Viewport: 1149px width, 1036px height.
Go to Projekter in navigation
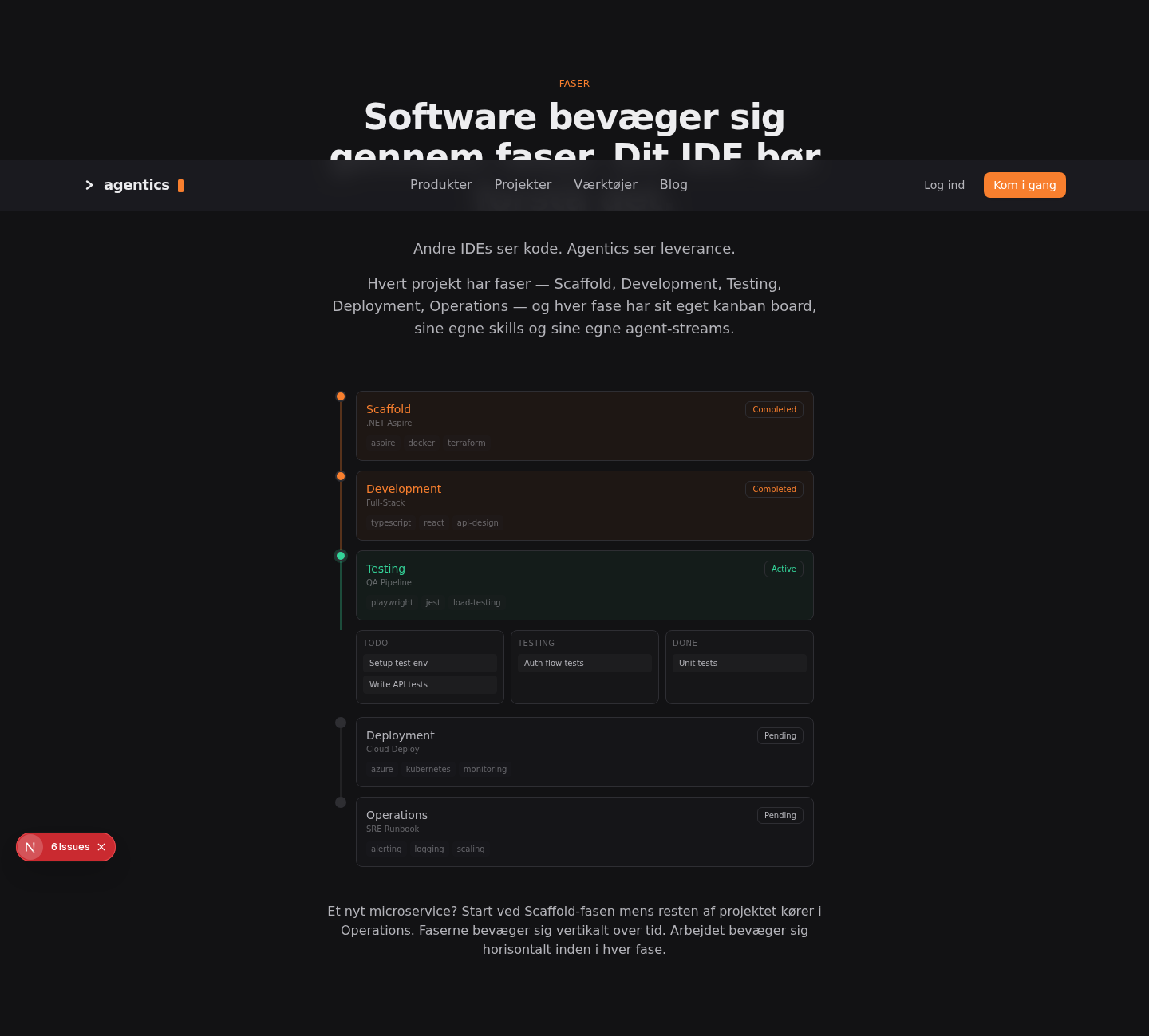click(x=523, y=185)
